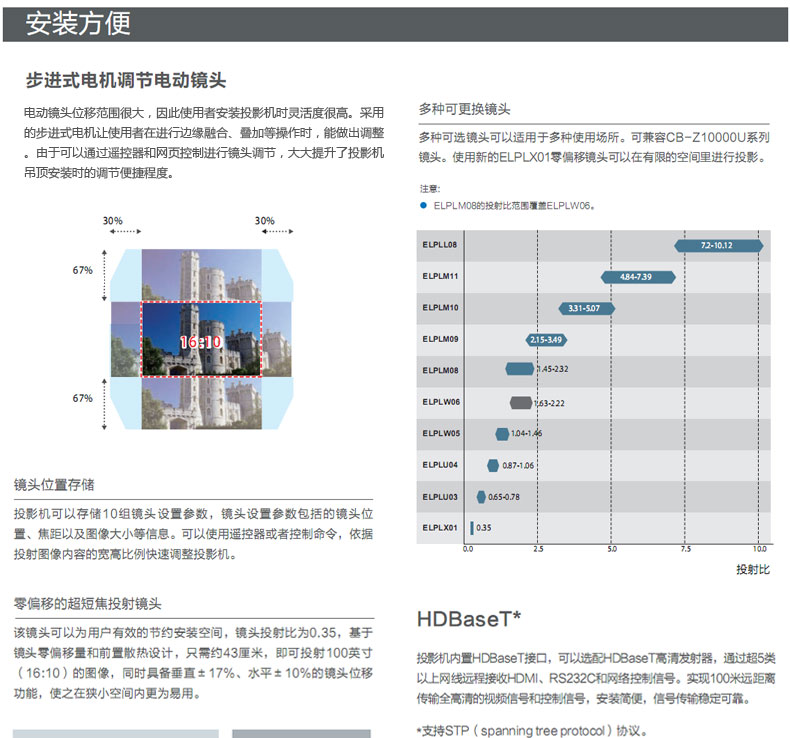Select the small ELPLX01 bar at 0.35
Screen dimensions: 790x738
(472, 527)
